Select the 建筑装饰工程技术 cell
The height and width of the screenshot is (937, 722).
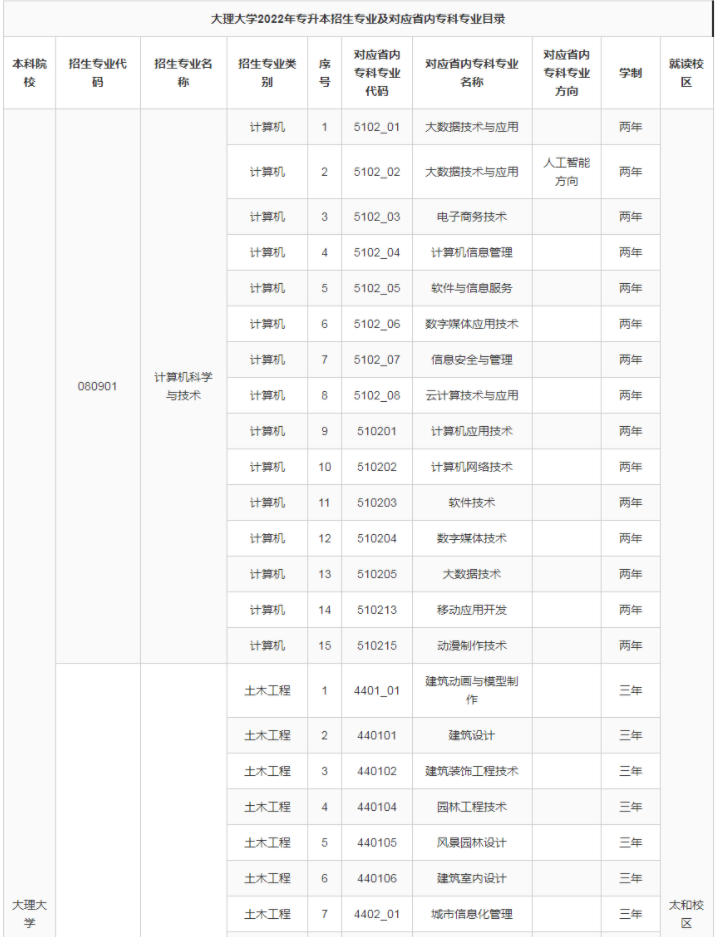coord(472,771)
